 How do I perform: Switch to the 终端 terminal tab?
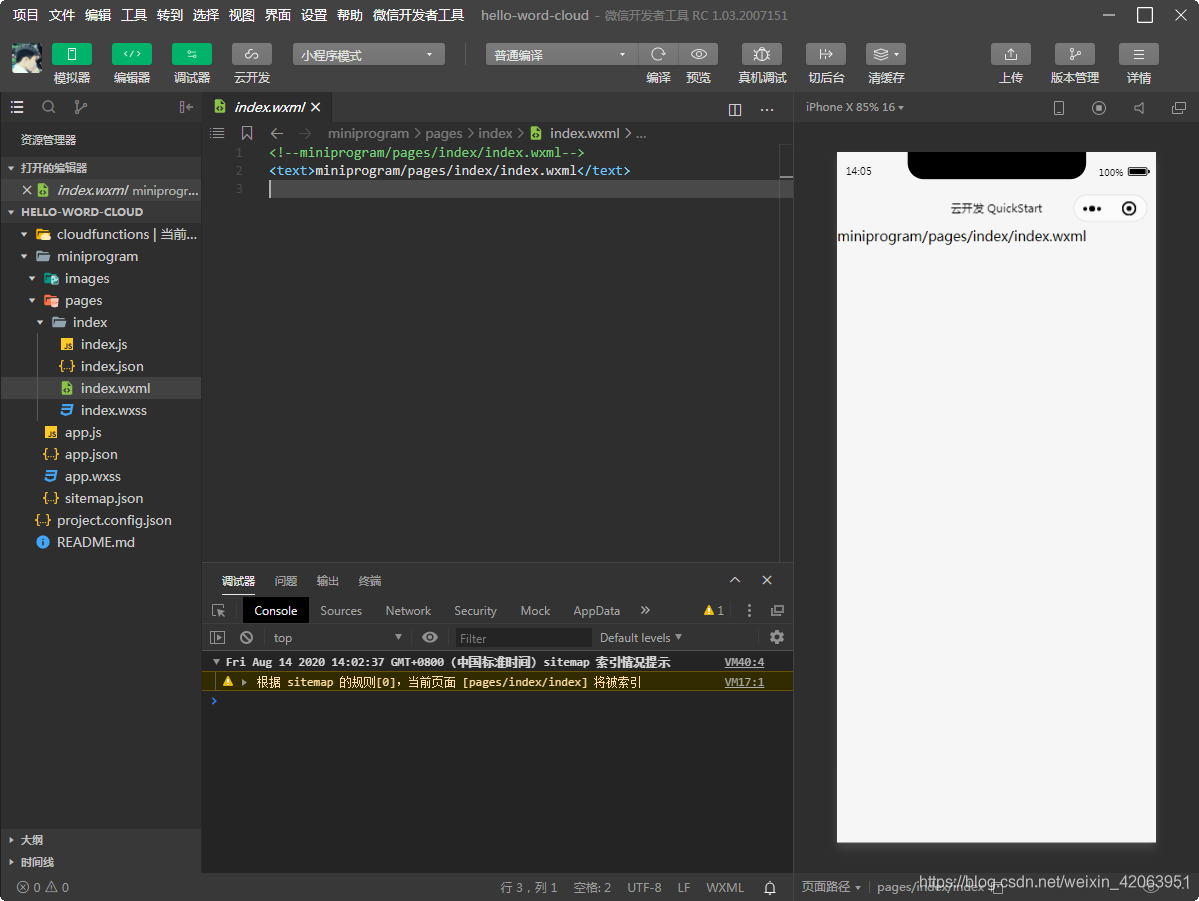[369, 581]
